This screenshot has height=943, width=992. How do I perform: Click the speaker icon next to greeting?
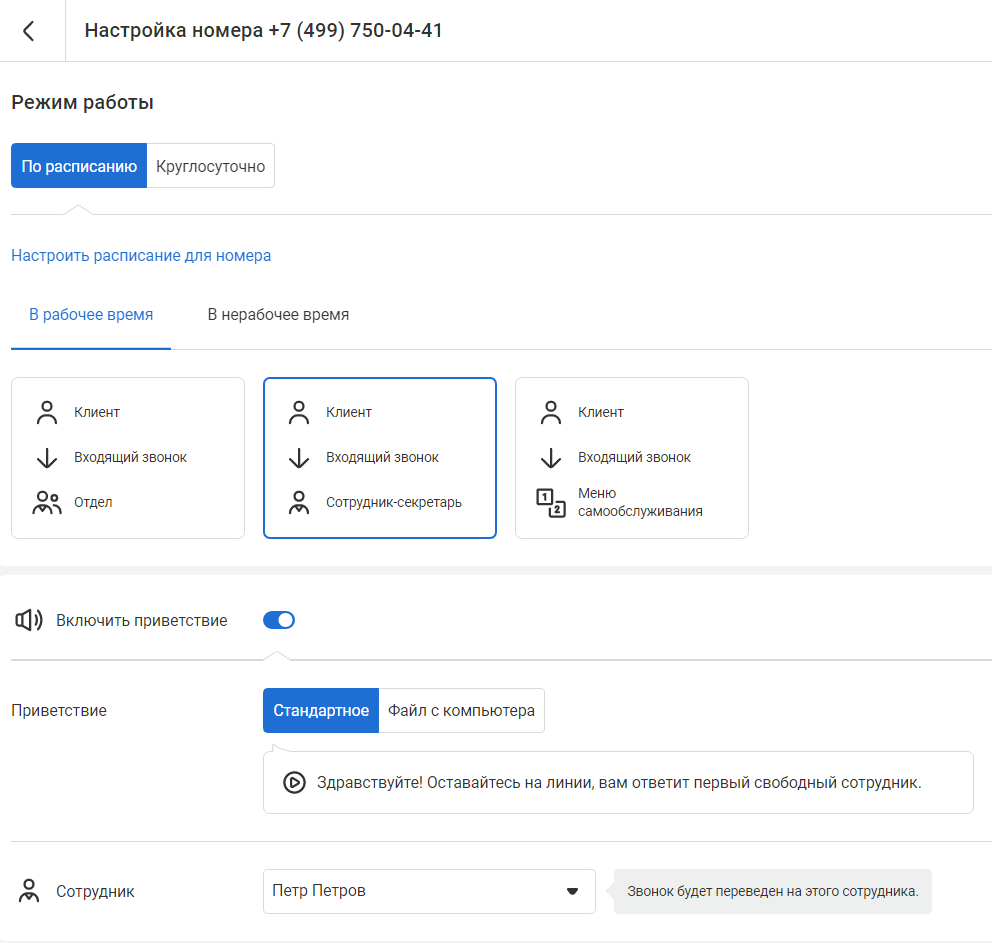(x=29, y=621)
